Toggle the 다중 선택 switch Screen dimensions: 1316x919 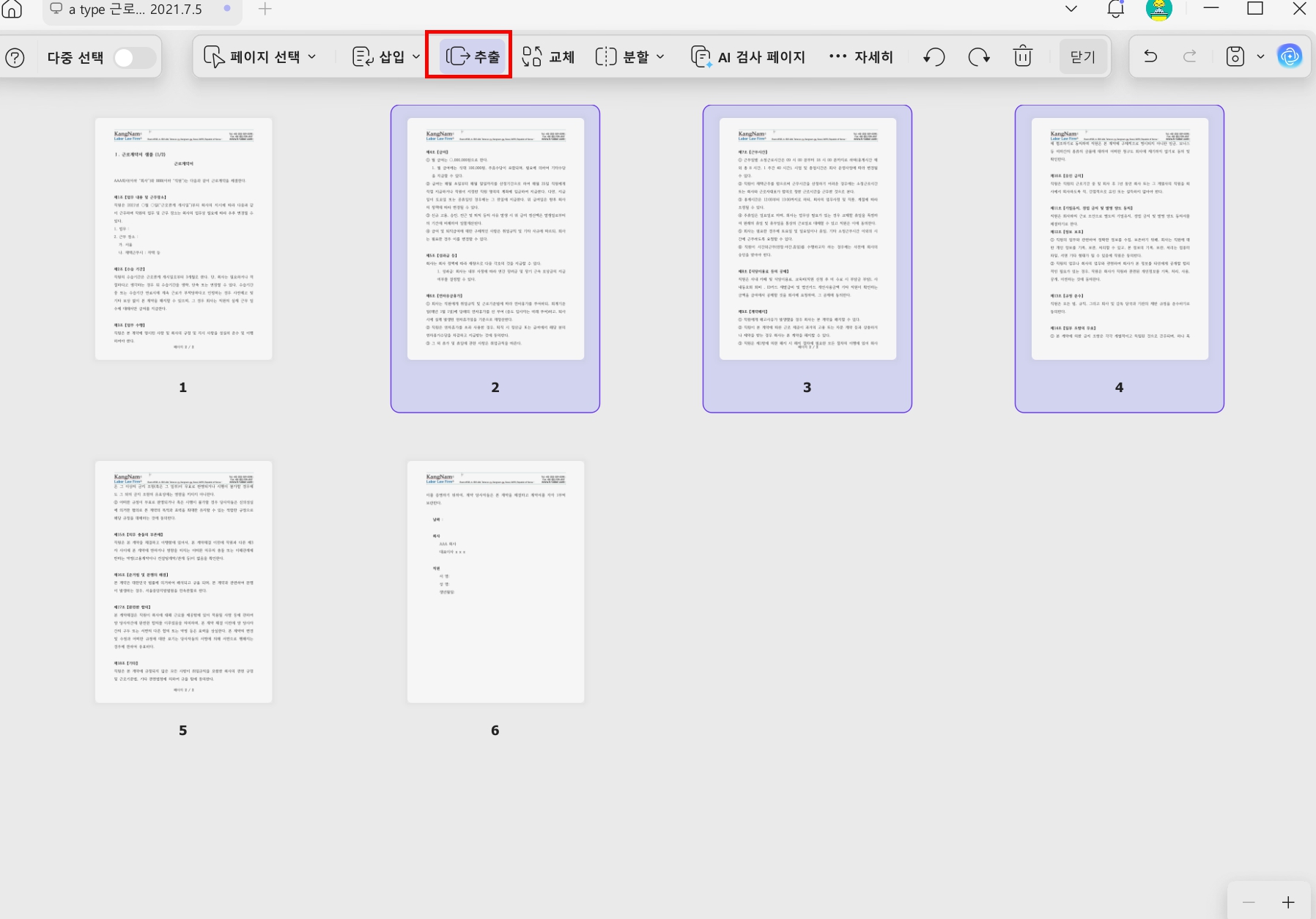(x=134, y=58)
